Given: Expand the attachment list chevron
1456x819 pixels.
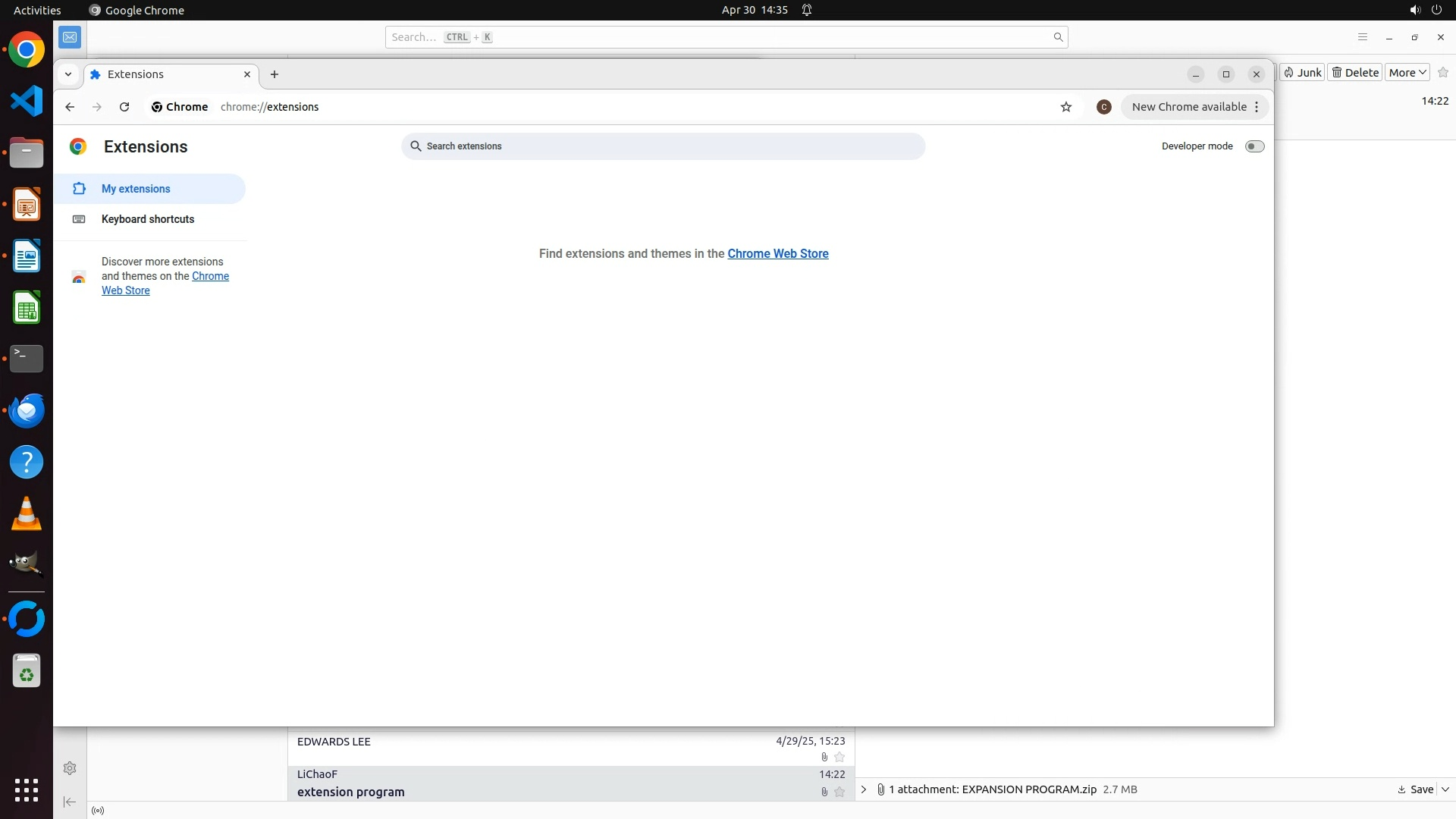Looking at the screenshot, I should click(864, 789).
